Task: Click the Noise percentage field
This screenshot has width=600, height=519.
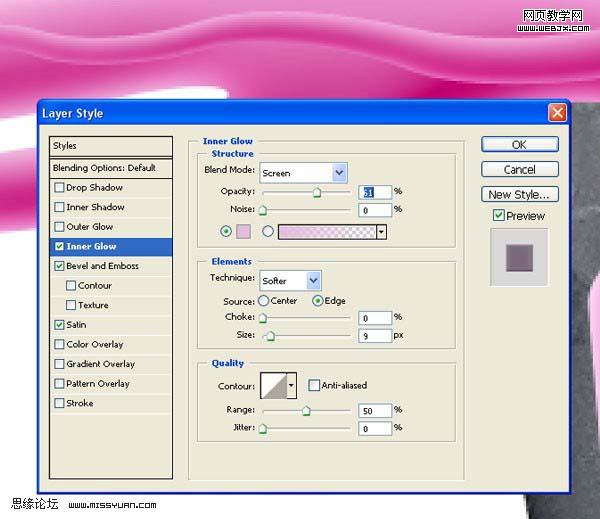Action: (375, 210)
